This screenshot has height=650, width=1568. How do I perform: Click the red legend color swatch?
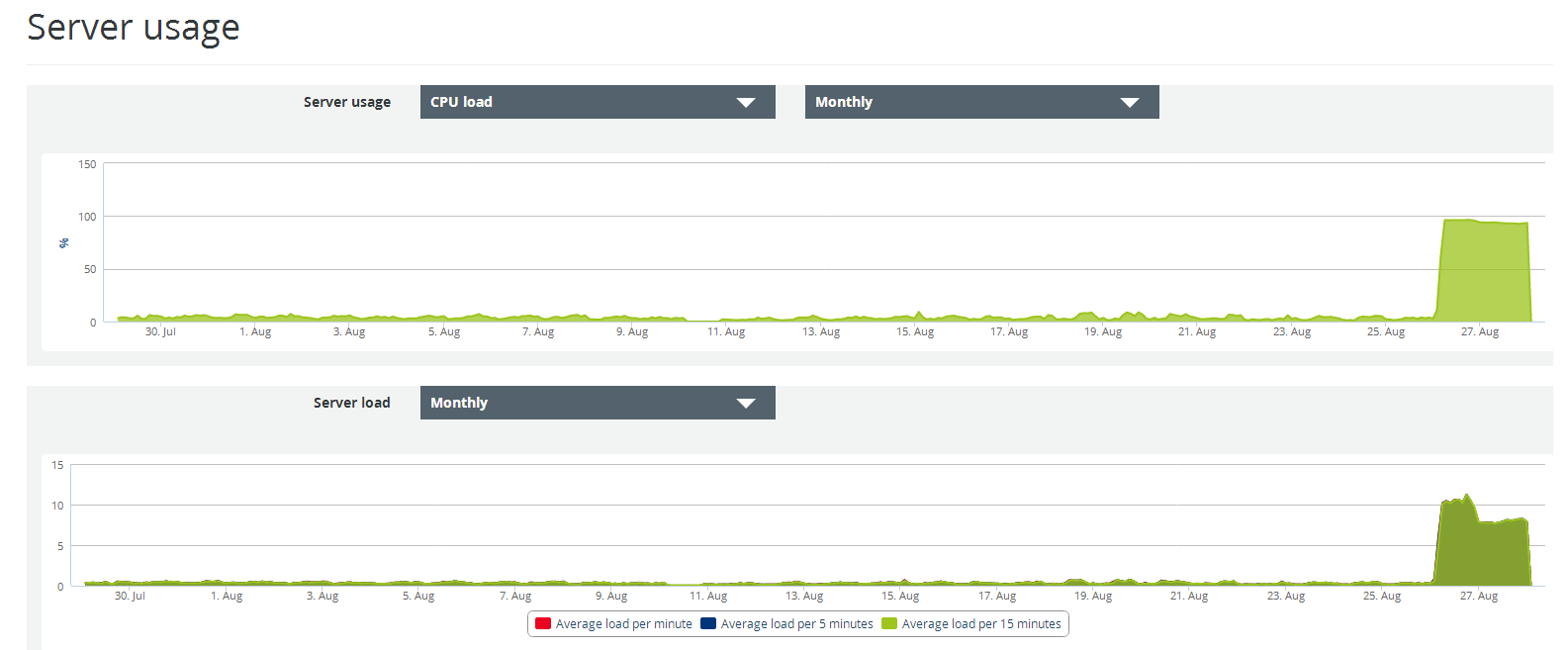coord(543,623)
